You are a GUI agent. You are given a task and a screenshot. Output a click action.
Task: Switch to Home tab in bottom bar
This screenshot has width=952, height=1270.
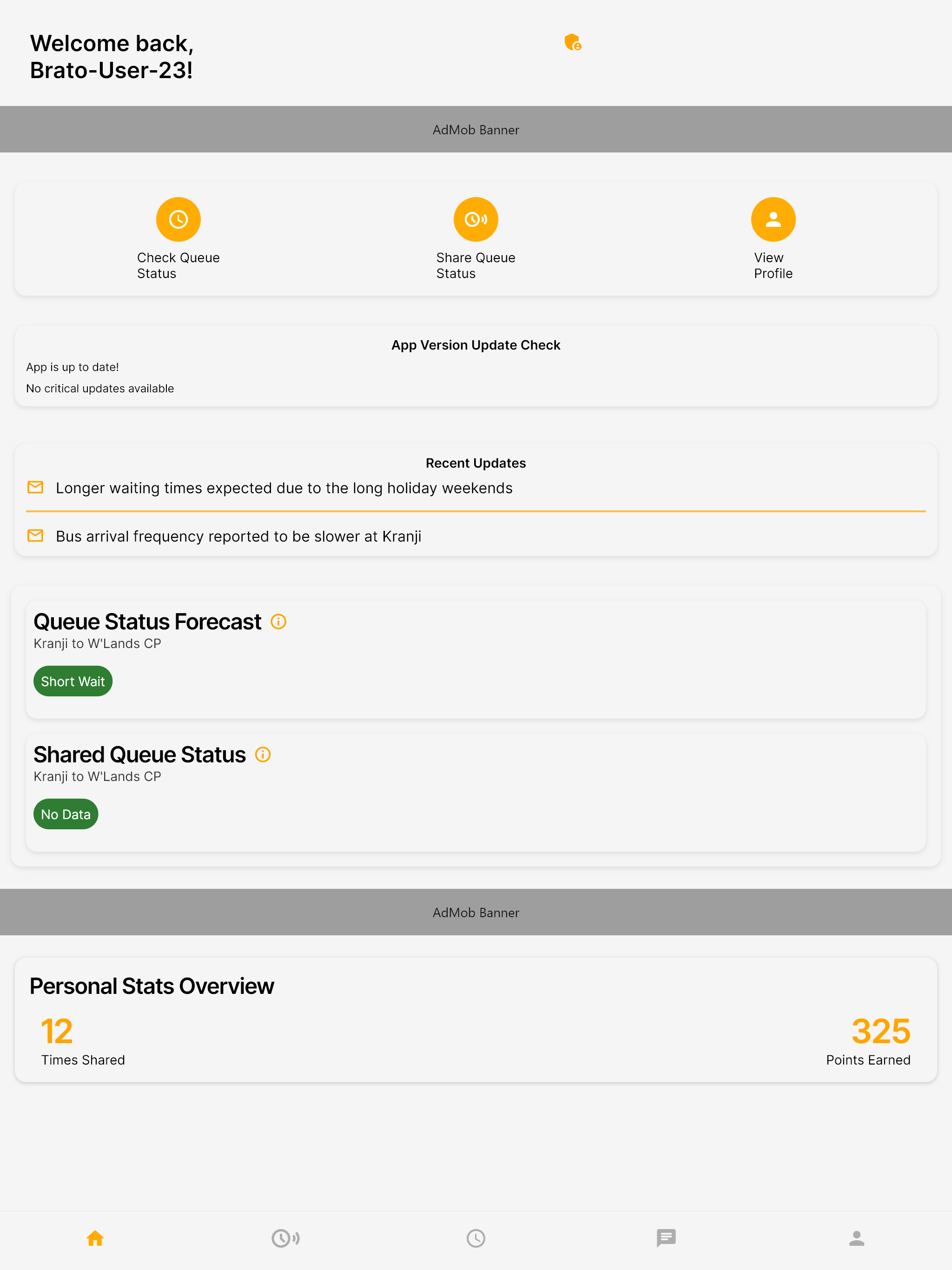95,1238
